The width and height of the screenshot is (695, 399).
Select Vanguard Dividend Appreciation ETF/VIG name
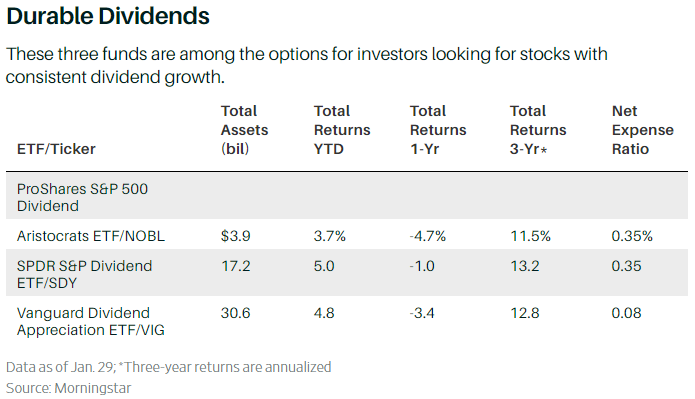(91, 321)
